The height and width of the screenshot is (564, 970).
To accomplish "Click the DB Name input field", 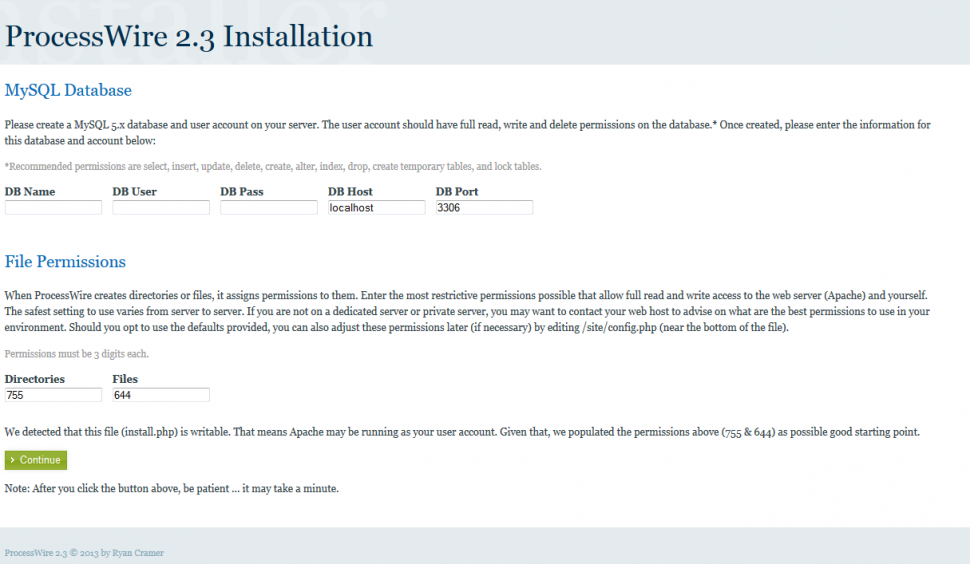I will pos(53,208).
